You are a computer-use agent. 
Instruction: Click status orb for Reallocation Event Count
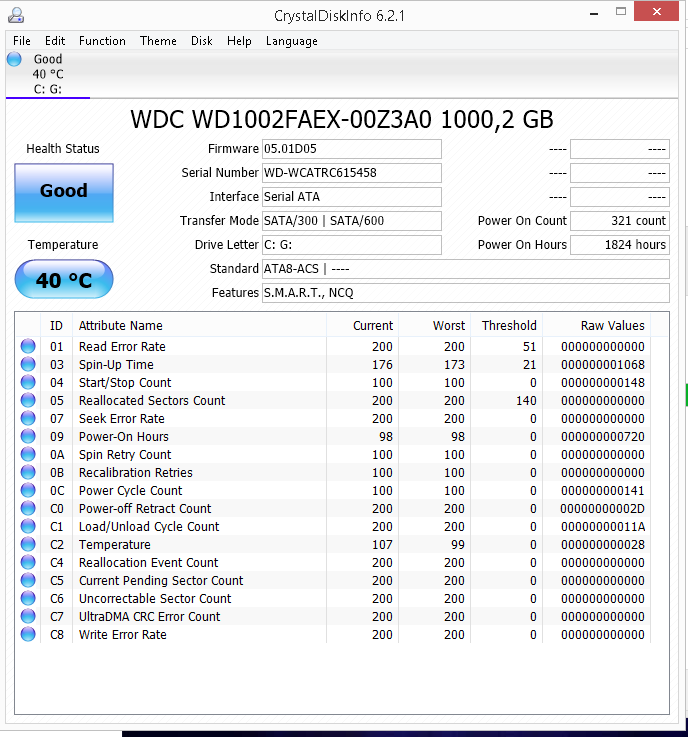(28, 563)
